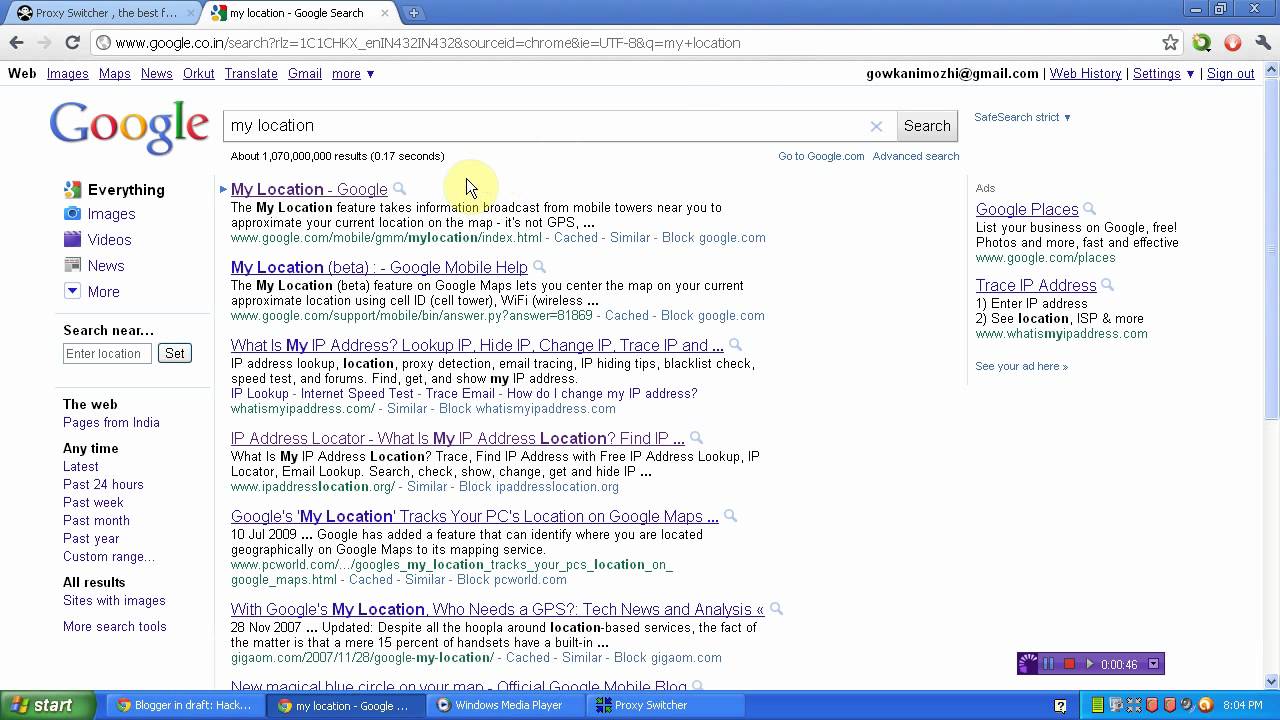Viewport: 1280px width, 720px height.
Task: Click the Sign out link
Action: [1230, 74]
